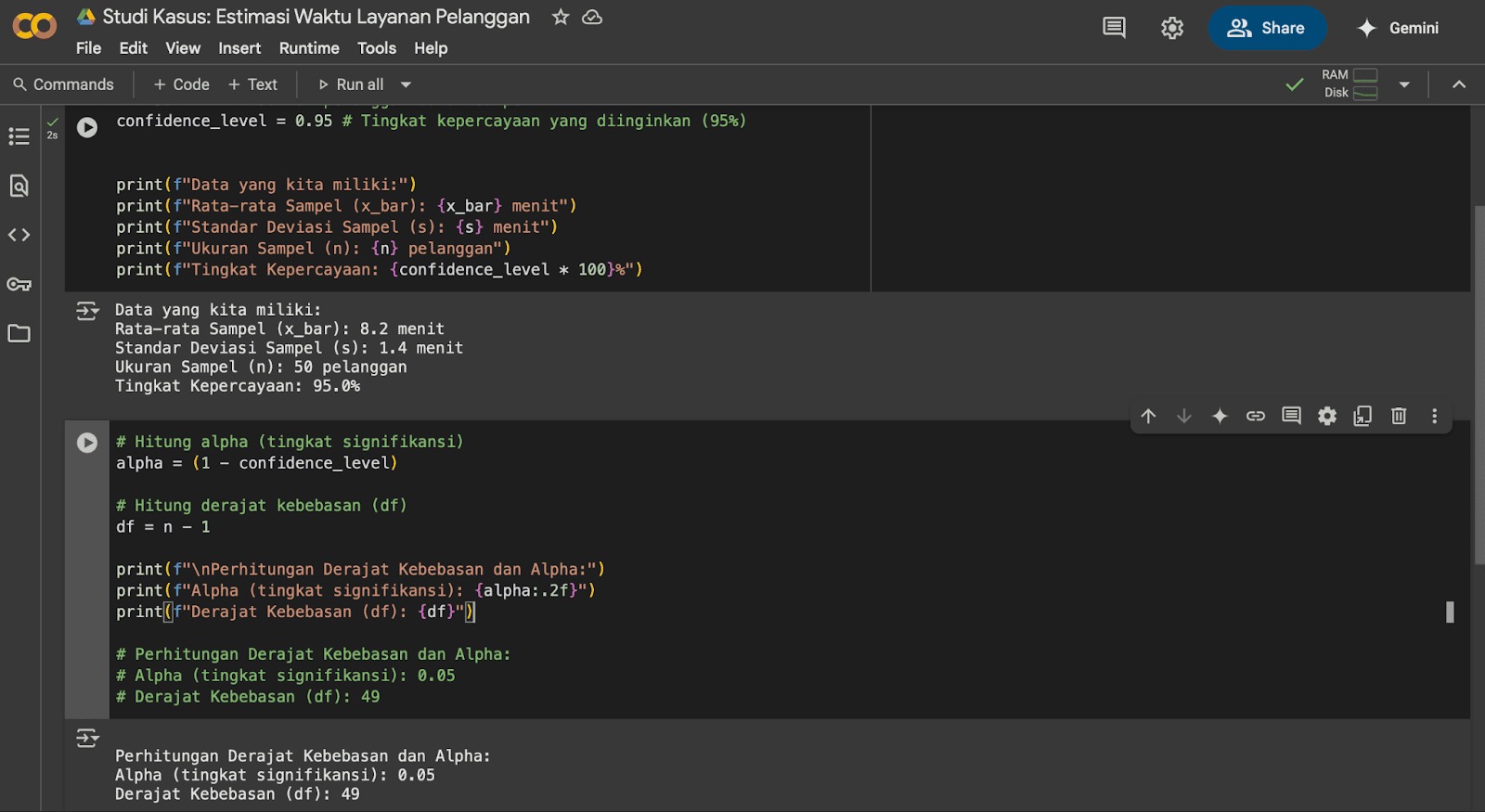
Task: Open the files folder icon in sidebar
Action: click(x=19, y=333)
